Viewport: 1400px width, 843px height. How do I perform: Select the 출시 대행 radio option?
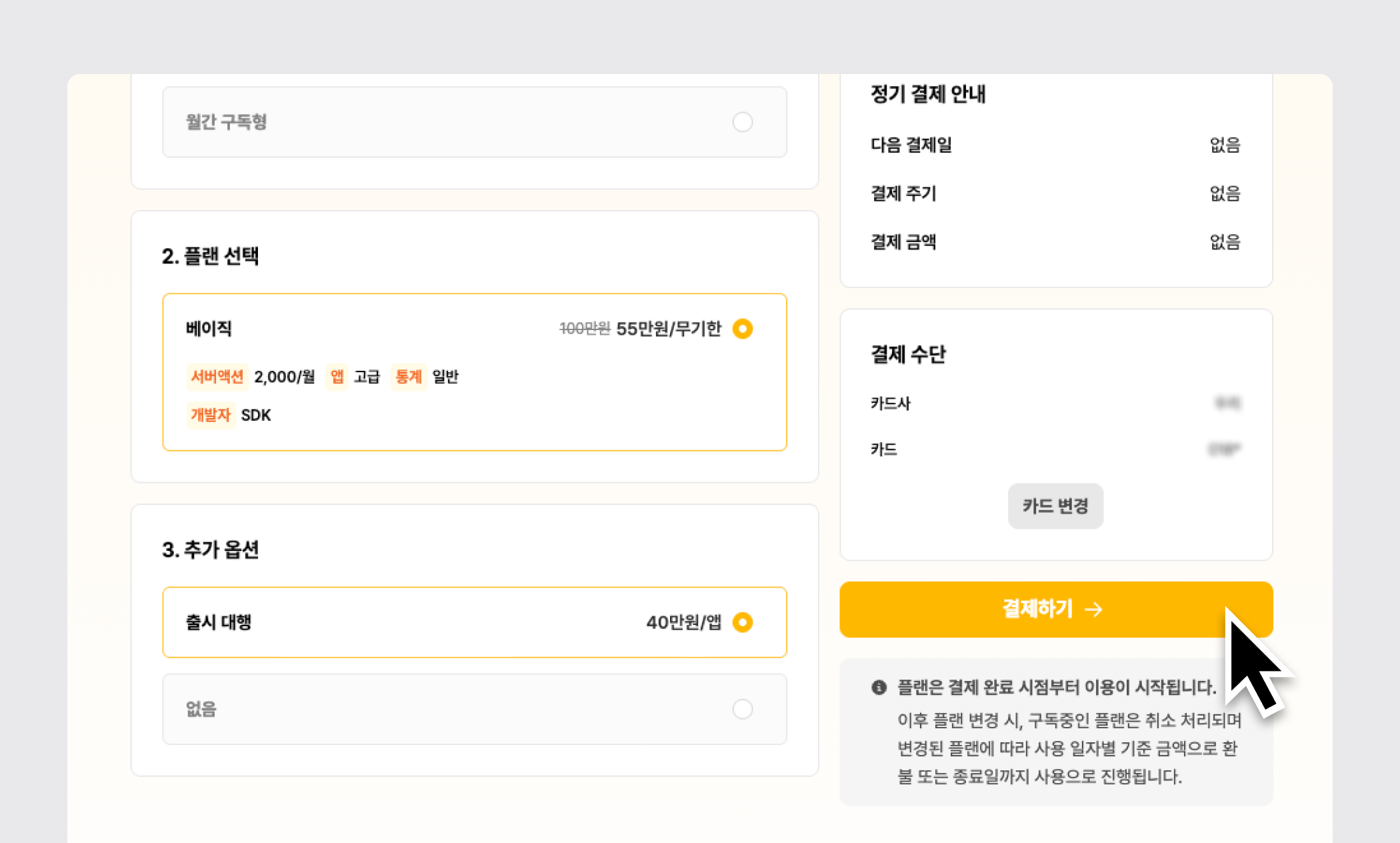742,622
